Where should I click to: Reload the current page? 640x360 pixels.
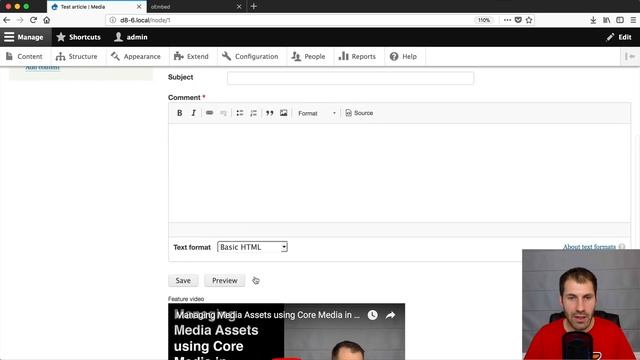tap(33, 20)
